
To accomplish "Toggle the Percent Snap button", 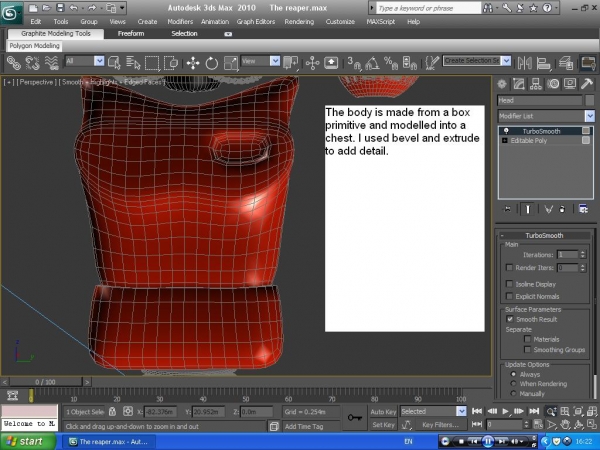I will click(391, 63).
